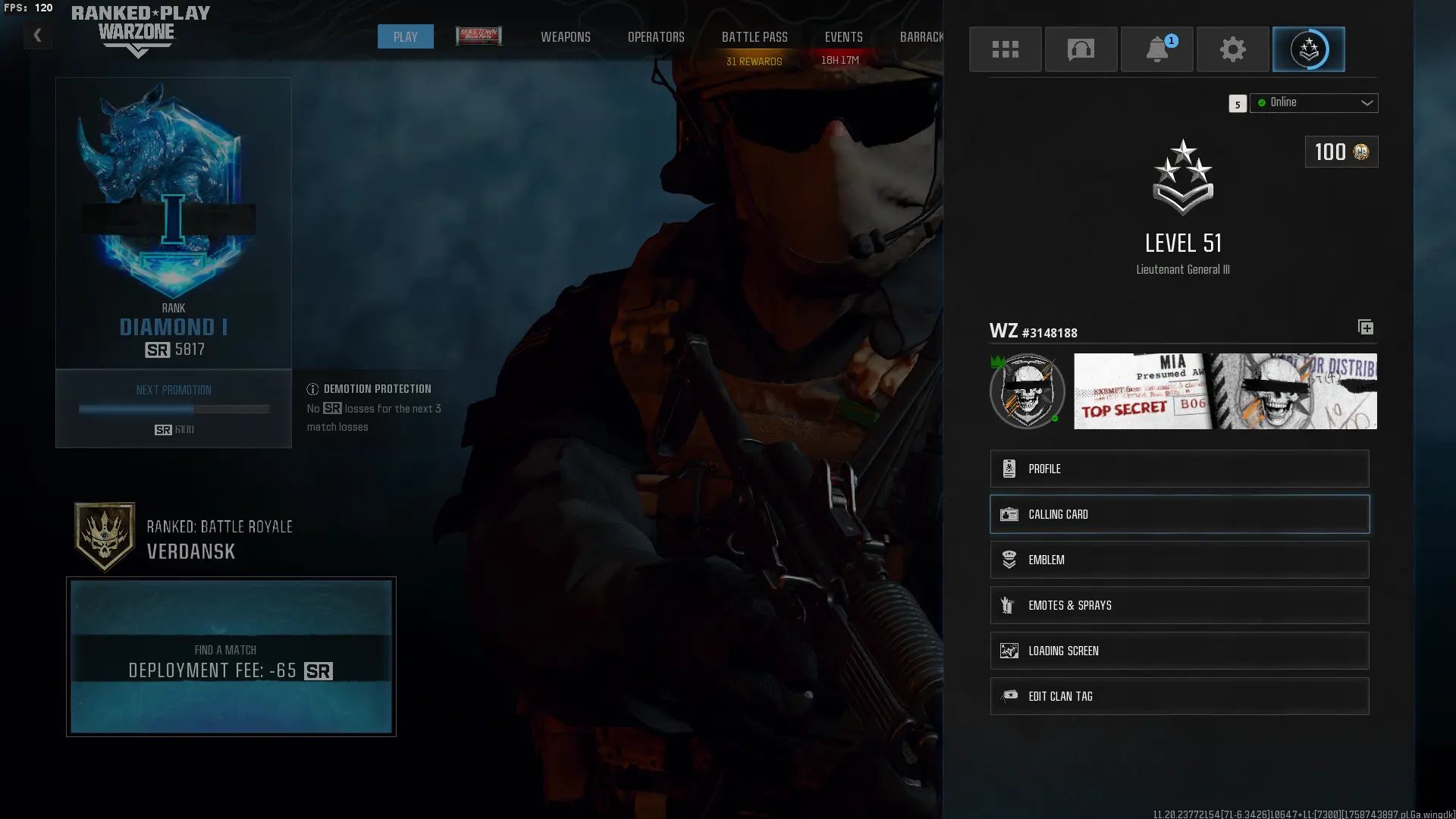Select the Operators tab

[x=656, y=36]
